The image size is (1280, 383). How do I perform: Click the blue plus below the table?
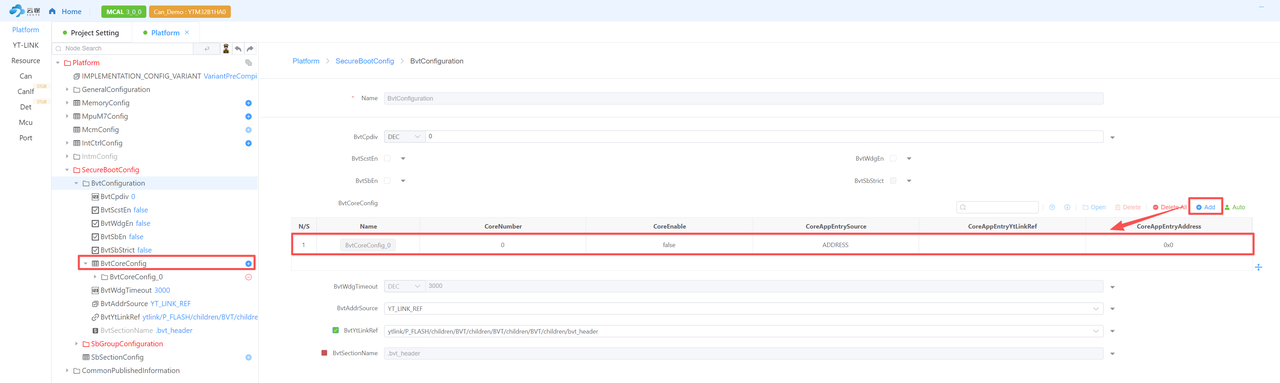click(x=1258, y=267)
